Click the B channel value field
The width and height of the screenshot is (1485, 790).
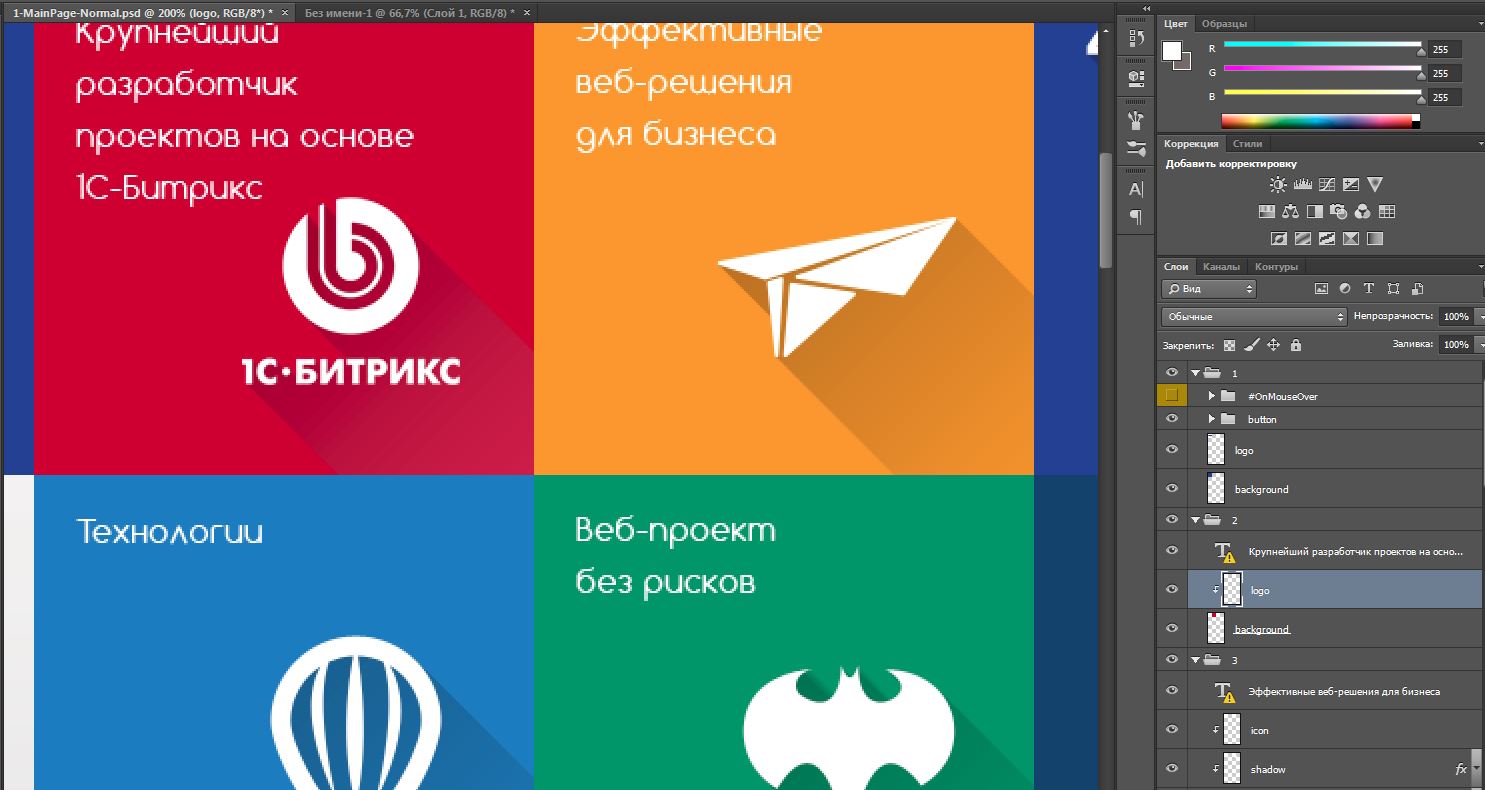[1445, 97]
